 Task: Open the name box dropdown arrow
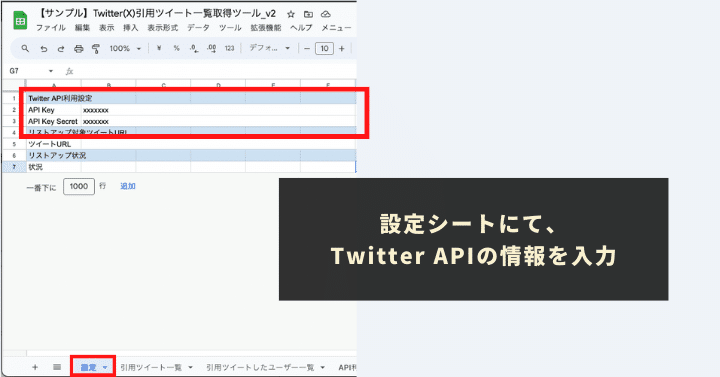[x=51, y=71]
